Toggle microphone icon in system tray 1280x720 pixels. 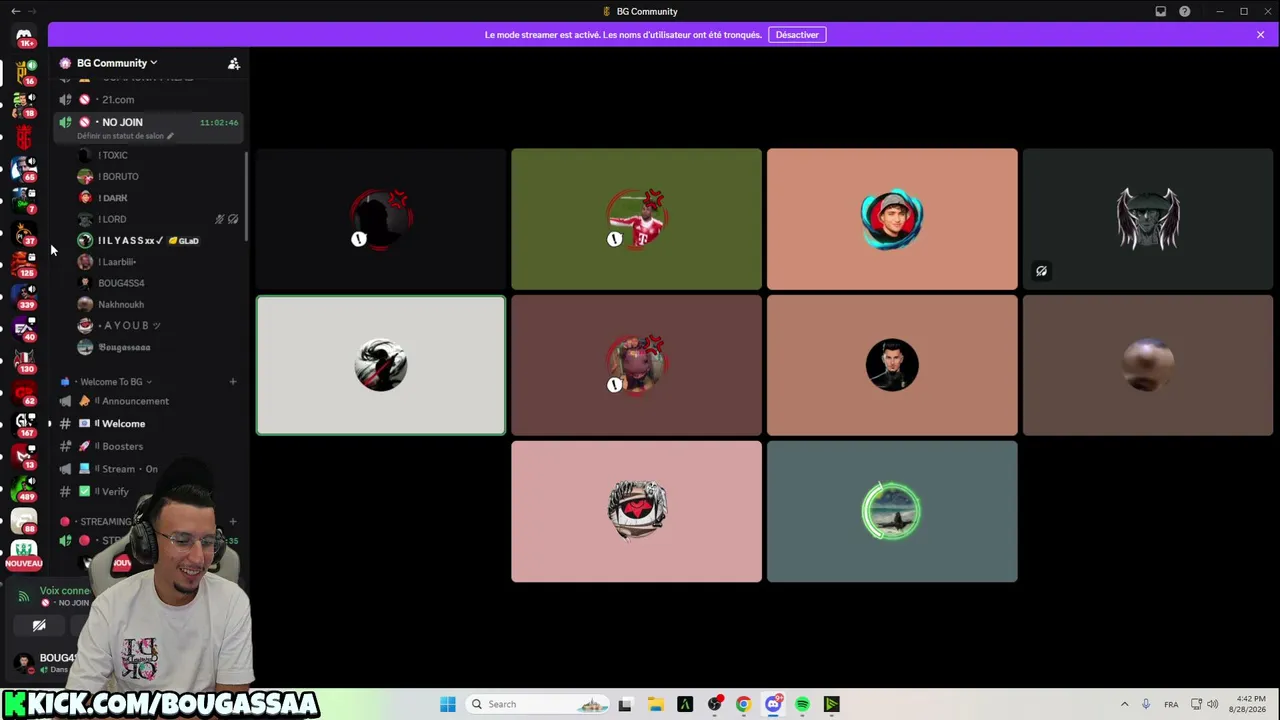click(1146, 704)
